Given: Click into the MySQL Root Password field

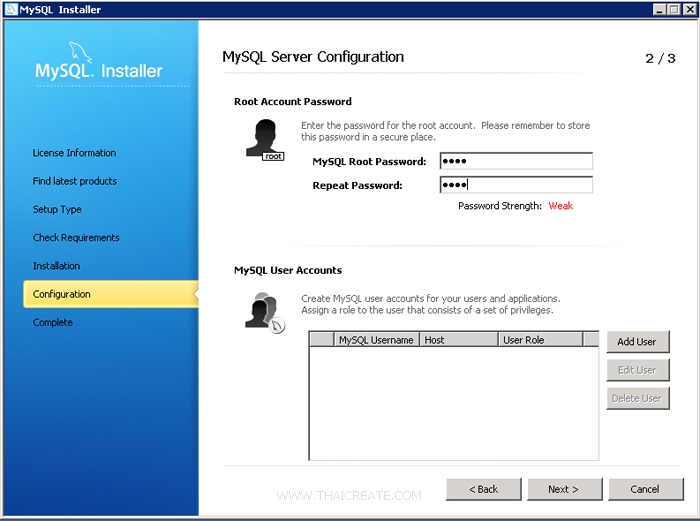Looking at the screenshot, I should click(x=516, y=161).
